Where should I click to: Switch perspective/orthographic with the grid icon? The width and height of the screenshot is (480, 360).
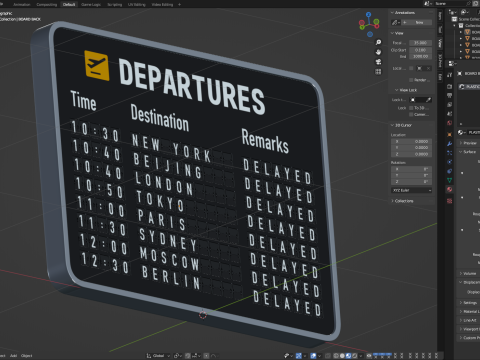tap(378, 72)
